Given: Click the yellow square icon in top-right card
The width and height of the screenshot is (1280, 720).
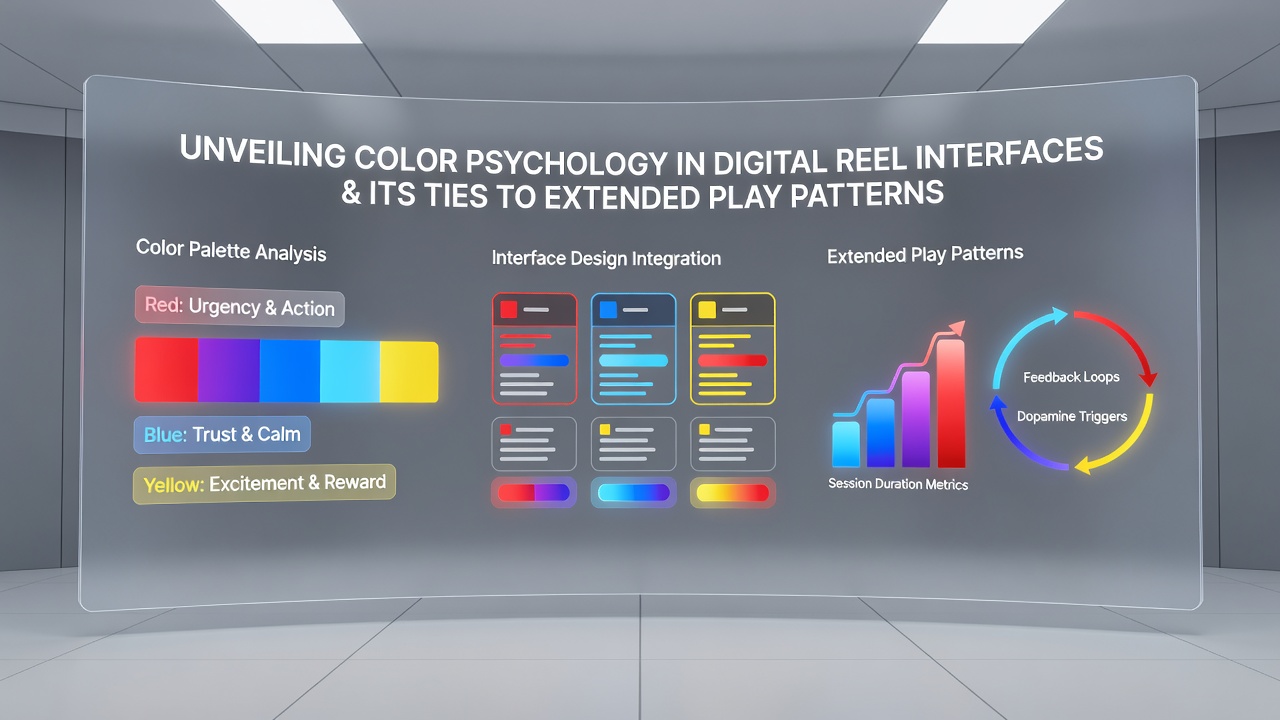Looking at the screenshot, I should [x=707, y=310].
